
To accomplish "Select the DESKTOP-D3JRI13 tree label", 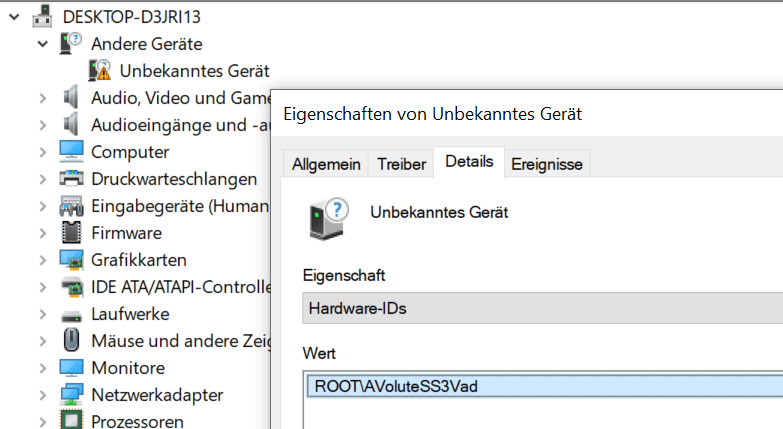I will (132, 16).
